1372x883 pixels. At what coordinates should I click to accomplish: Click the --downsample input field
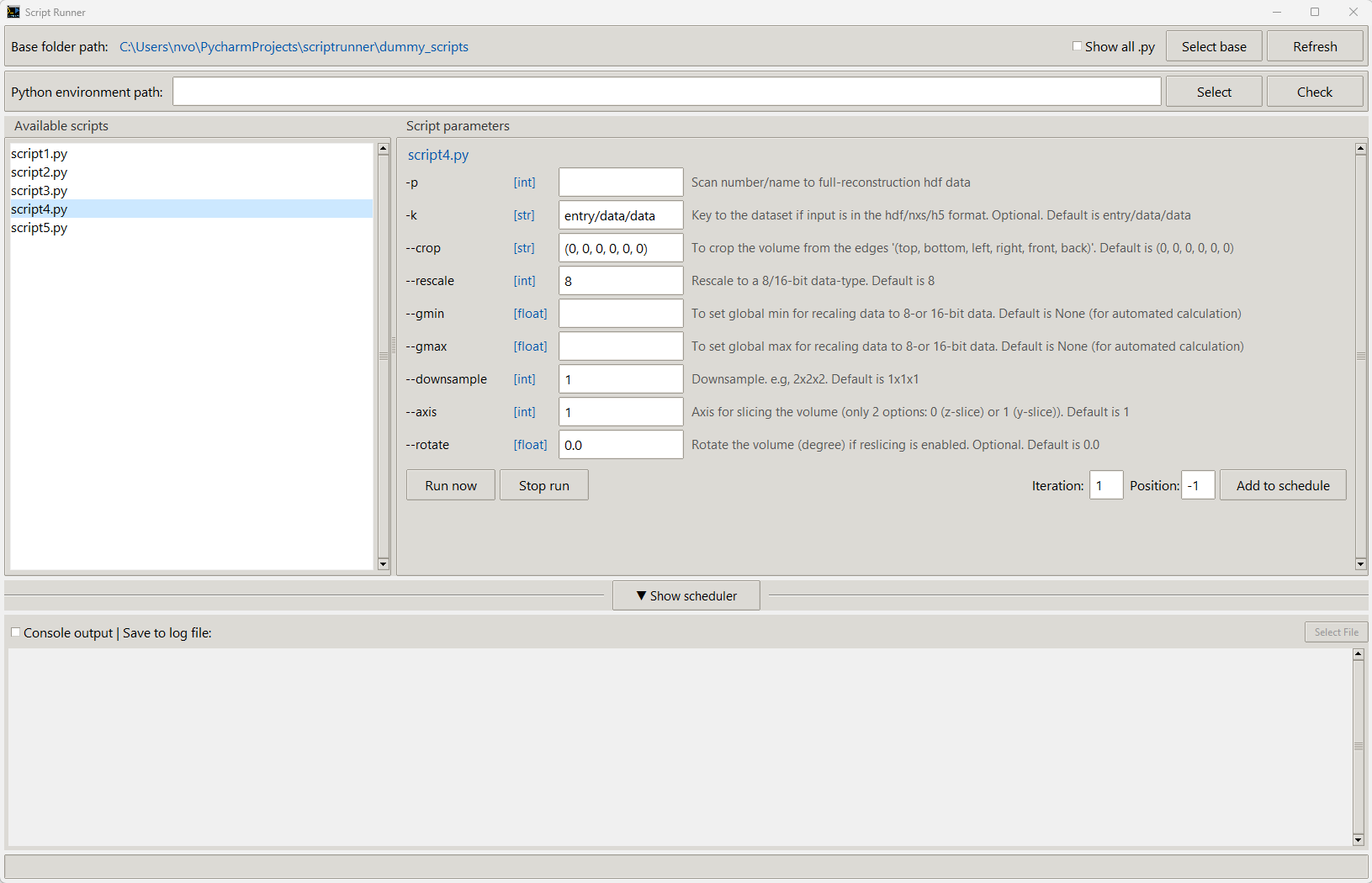tap(621, 379)
